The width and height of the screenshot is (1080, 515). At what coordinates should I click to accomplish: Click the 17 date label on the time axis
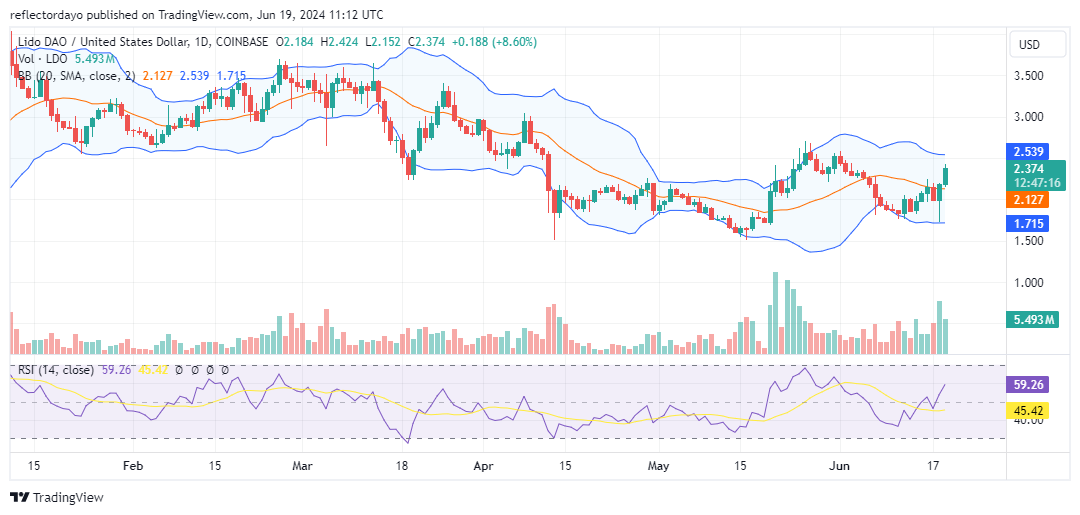[x=933, y=465]
